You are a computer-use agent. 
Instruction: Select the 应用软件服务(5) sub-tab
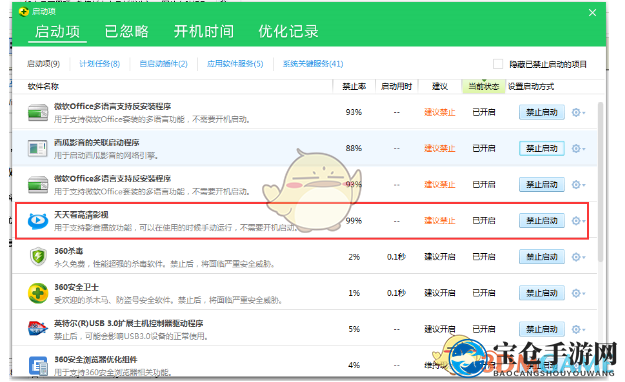235,64
